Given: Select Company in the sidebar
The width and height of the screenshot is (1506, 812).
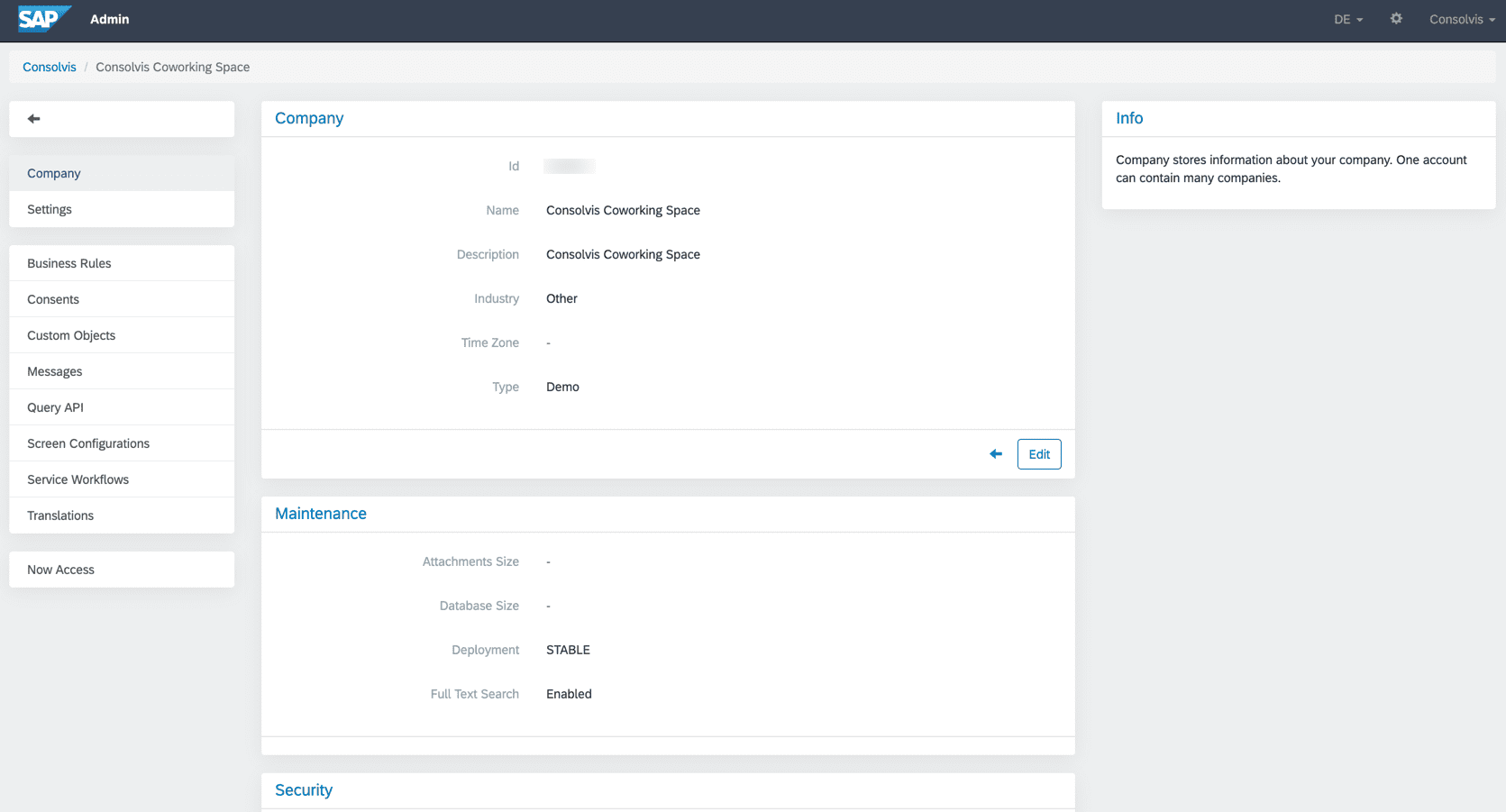Looking at the screenshot, I should (122, 173).
